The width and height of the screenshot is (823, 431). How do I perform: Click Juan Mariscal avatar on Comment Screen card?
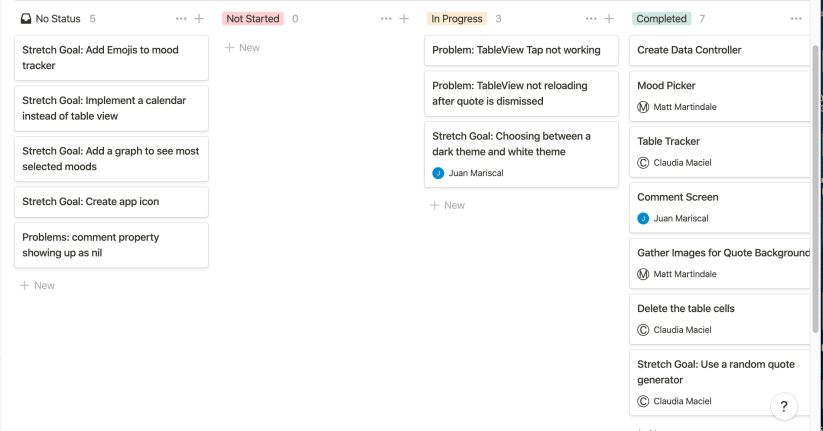point(643,218)
